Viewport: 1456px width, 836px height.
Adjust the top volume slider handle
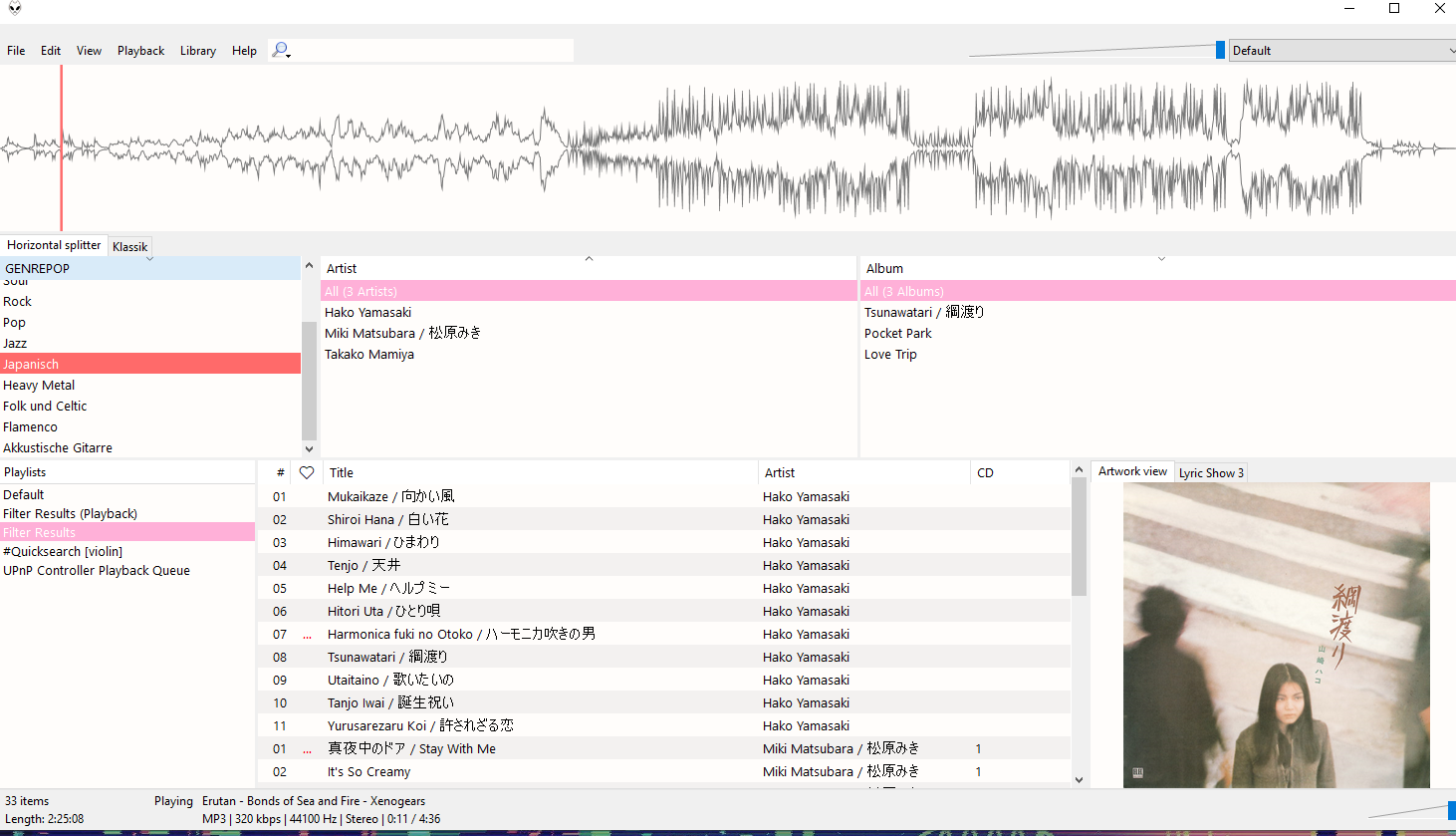[1220, 50]
